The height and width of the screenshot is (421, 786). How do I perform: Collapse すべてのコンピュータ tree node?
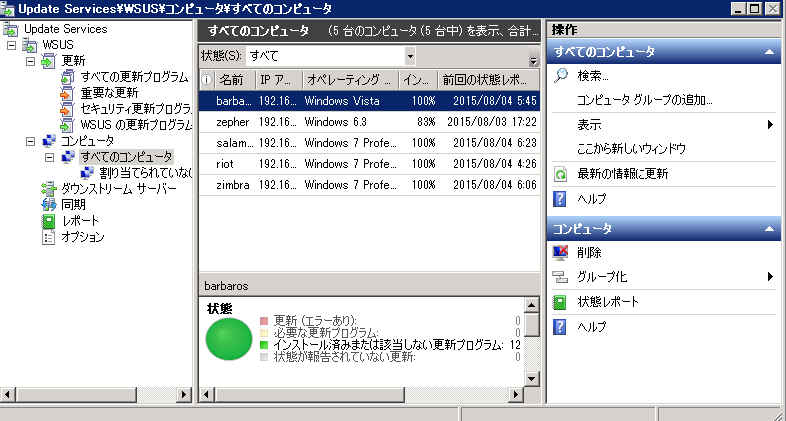(x=49, y=157)
